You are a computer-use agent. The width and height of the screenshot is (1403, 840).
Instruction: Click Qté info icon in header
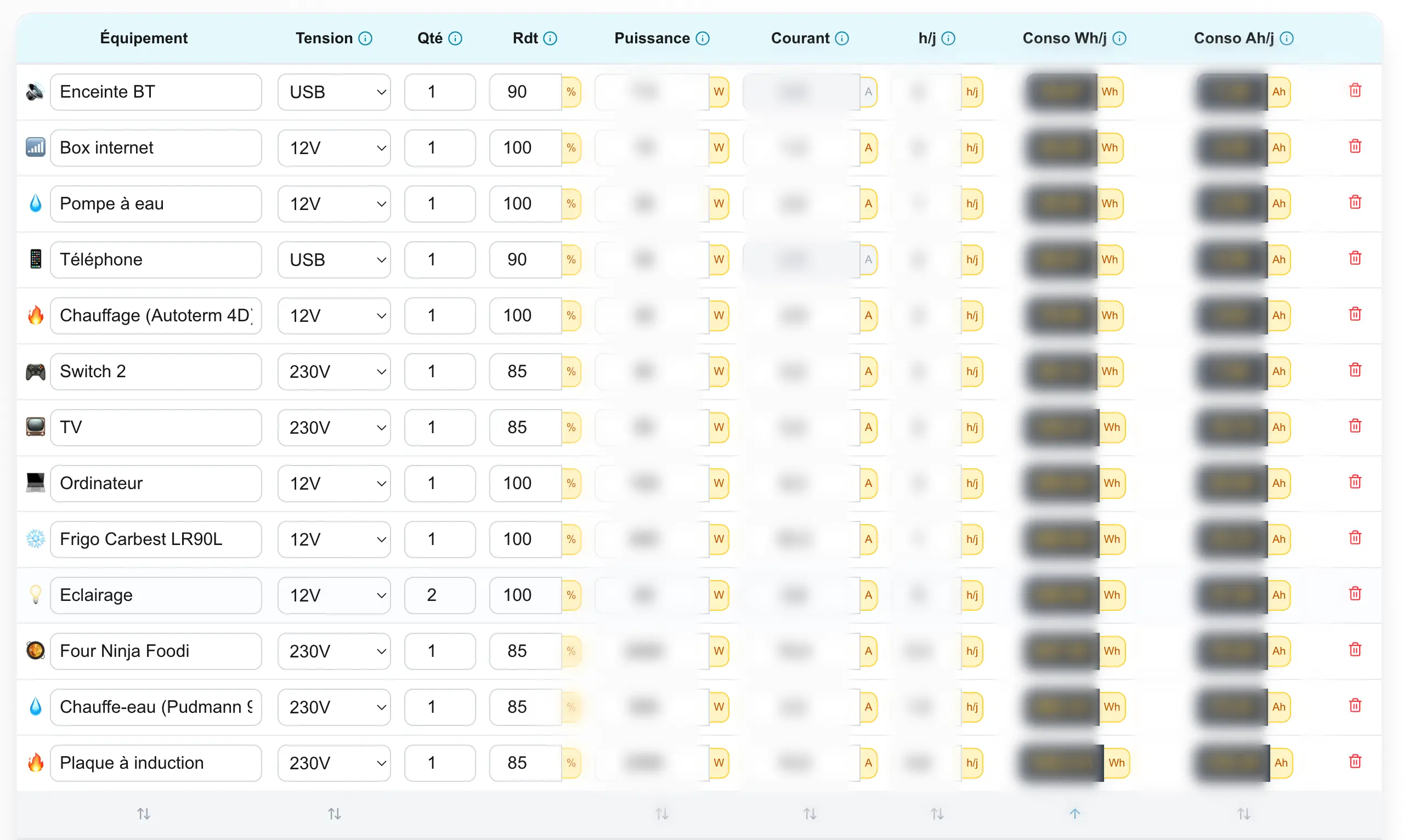(455, 38)
